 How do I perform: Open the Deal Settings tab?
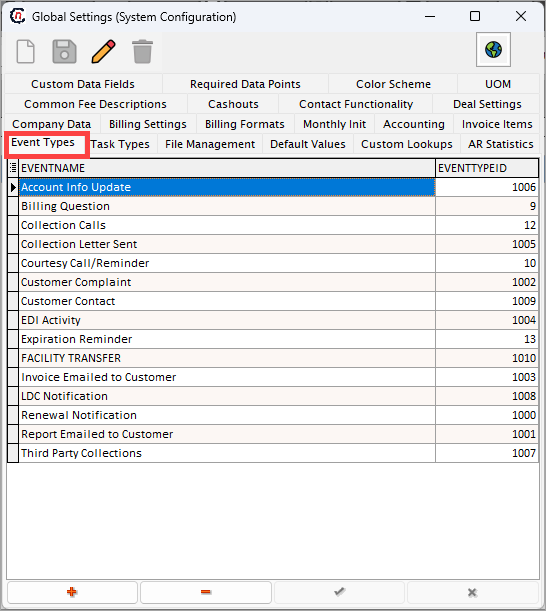pyautogui.click(x=487, y=104)
